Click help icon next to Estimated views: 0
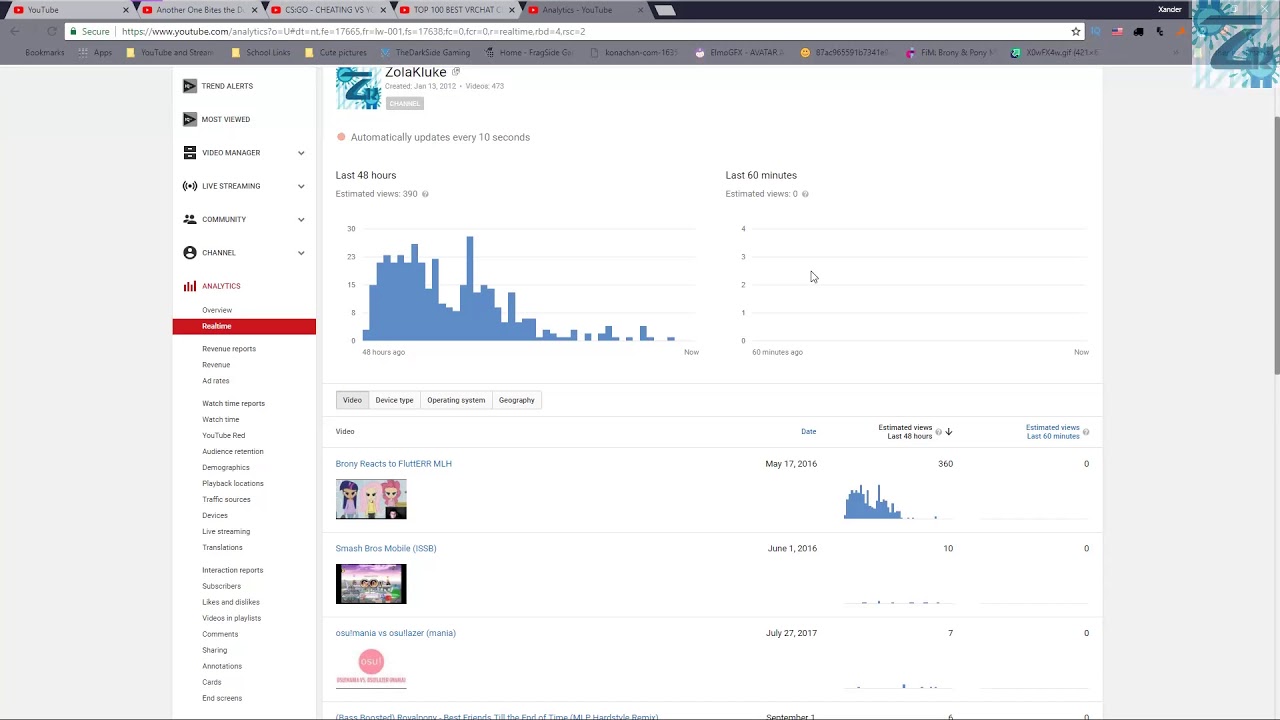 (805, 194)
